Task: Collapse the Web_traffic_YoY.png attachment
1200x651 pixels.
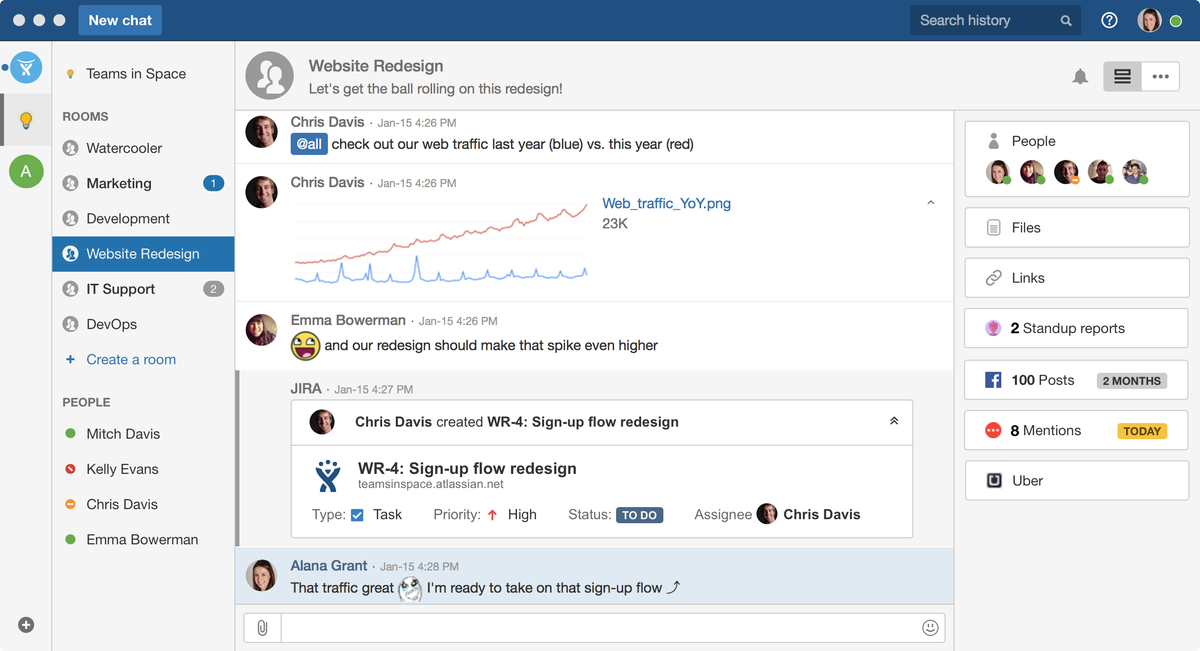Action: [930, 201]
